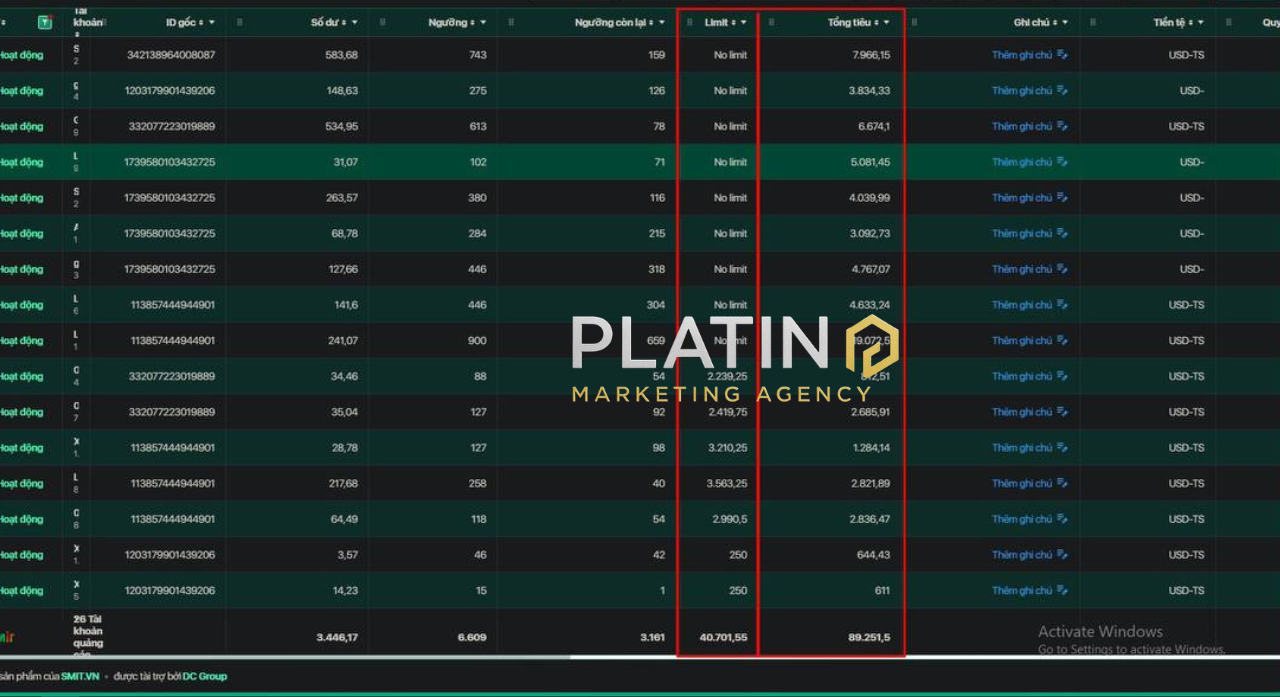1280x697 pixels.
Task: Select remaining threshold cell showing 318
Action: click(656, 269)
